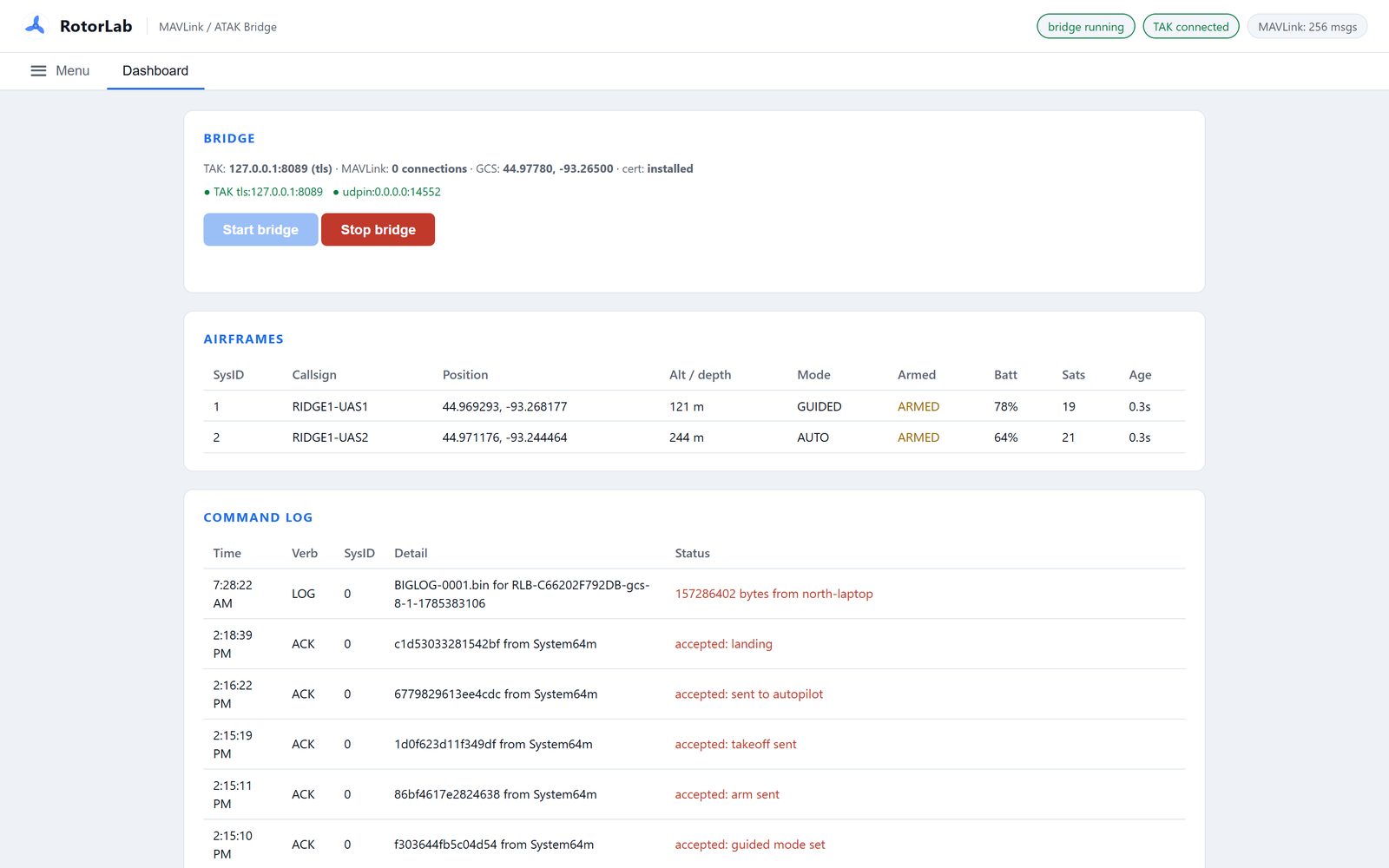Click the COMMAND LOG section heading
The height and width of the screenshot is (868, 1389).
(258, 517)
